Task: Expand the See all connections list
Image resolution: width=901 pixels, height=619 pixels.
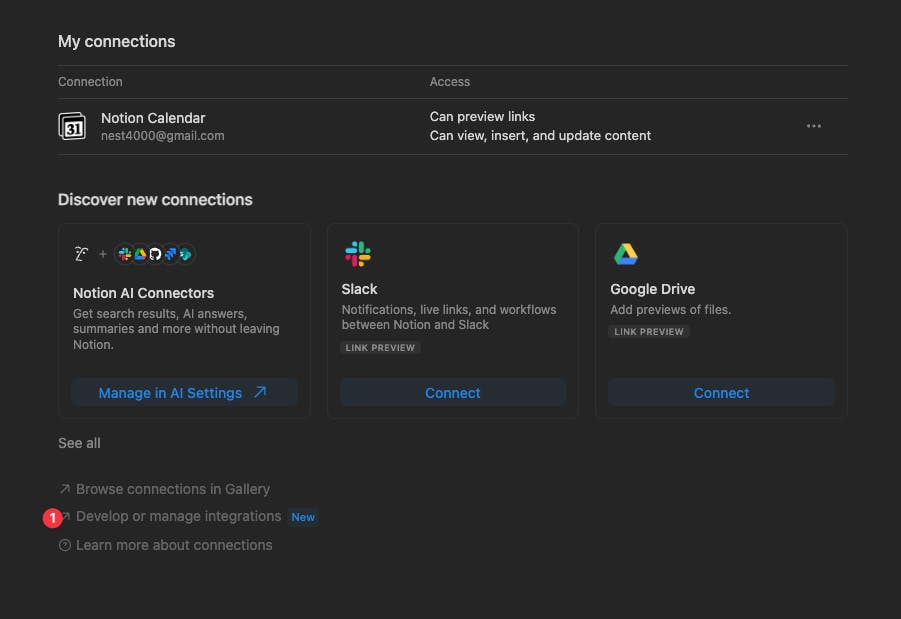Action: click(x=79, y=443)
